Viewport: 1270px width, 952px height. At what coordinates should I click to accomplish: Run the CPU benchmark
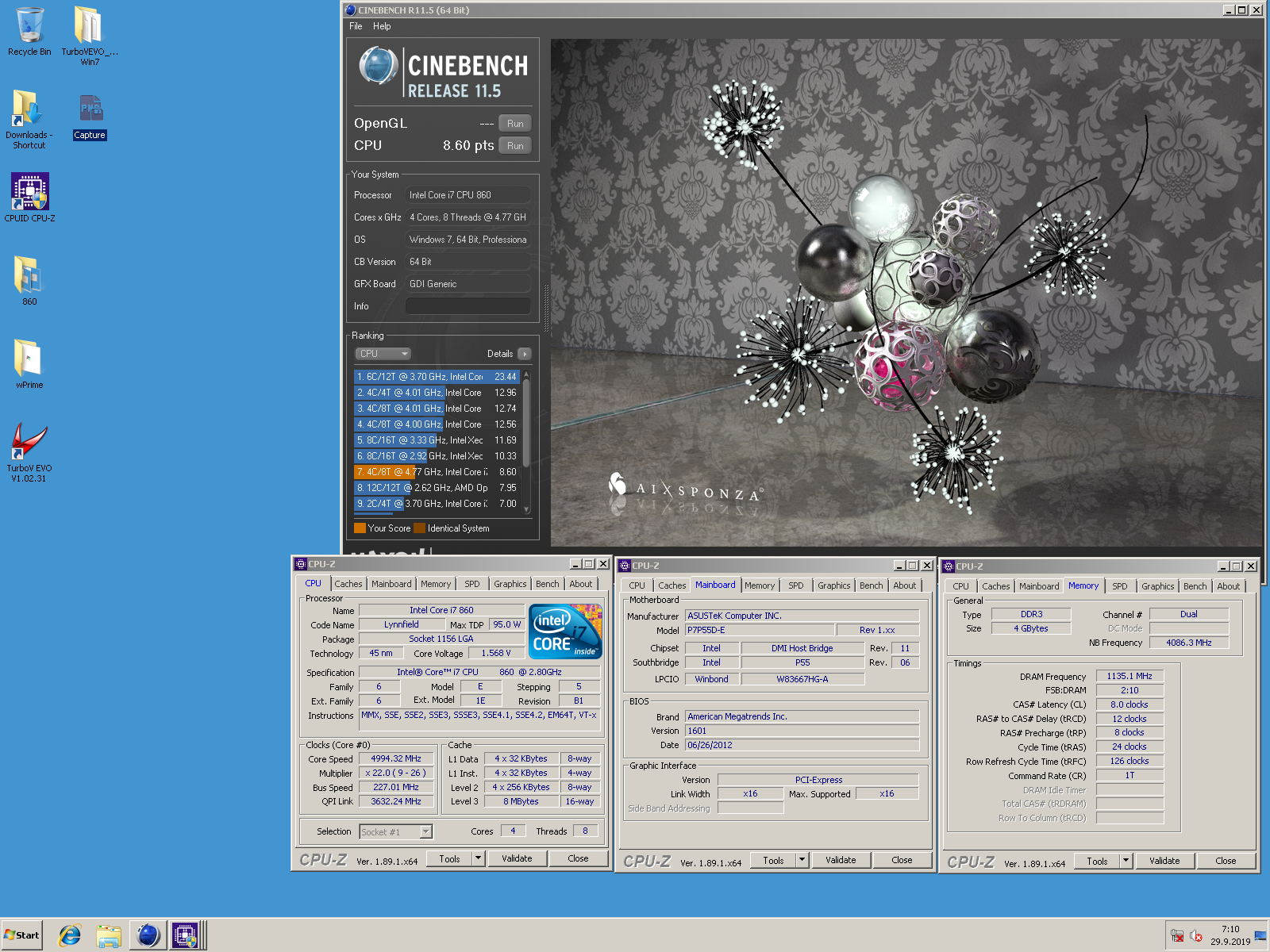pyautogui.click(x=515, y=146)
